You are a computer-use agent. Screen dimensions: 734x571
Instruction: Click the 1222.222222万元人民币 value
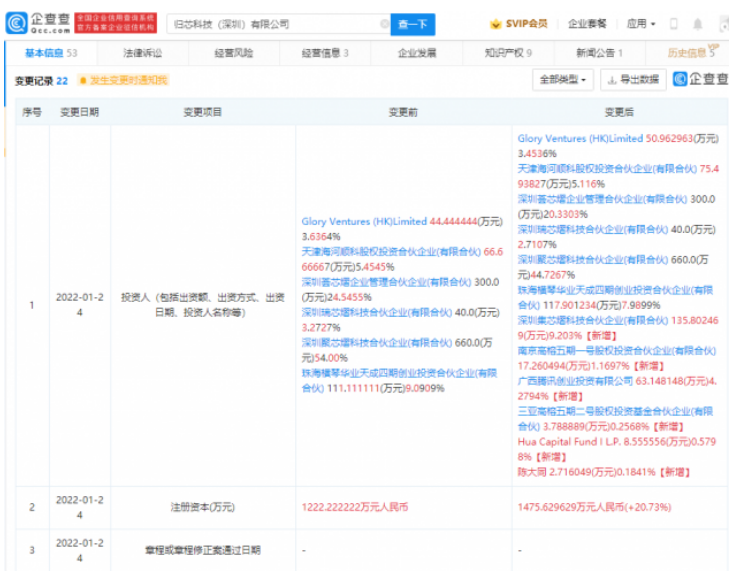coord(355,507)
